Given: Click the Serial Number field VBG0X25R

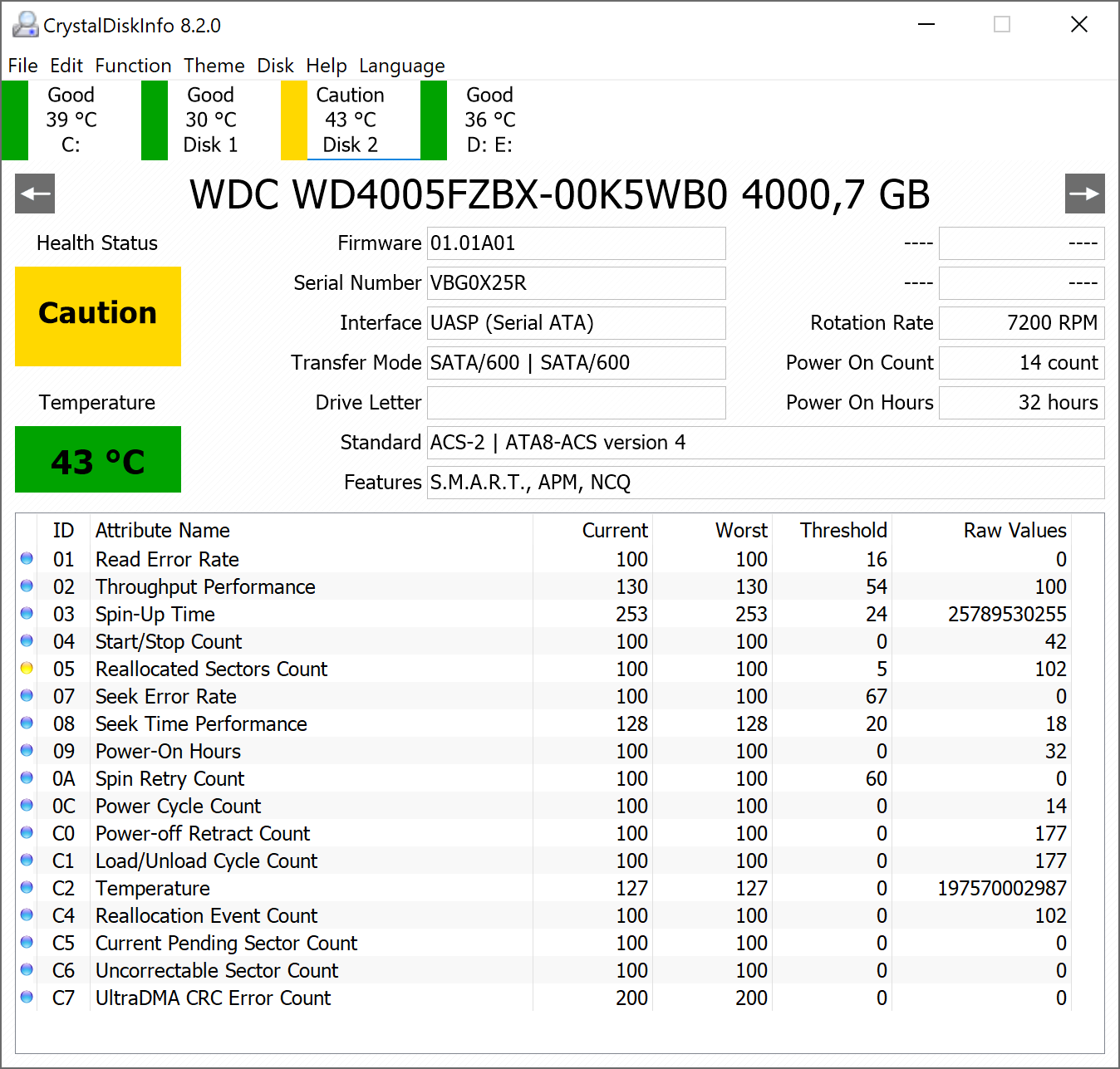Looking at the screenshot, I should [577, 283].
